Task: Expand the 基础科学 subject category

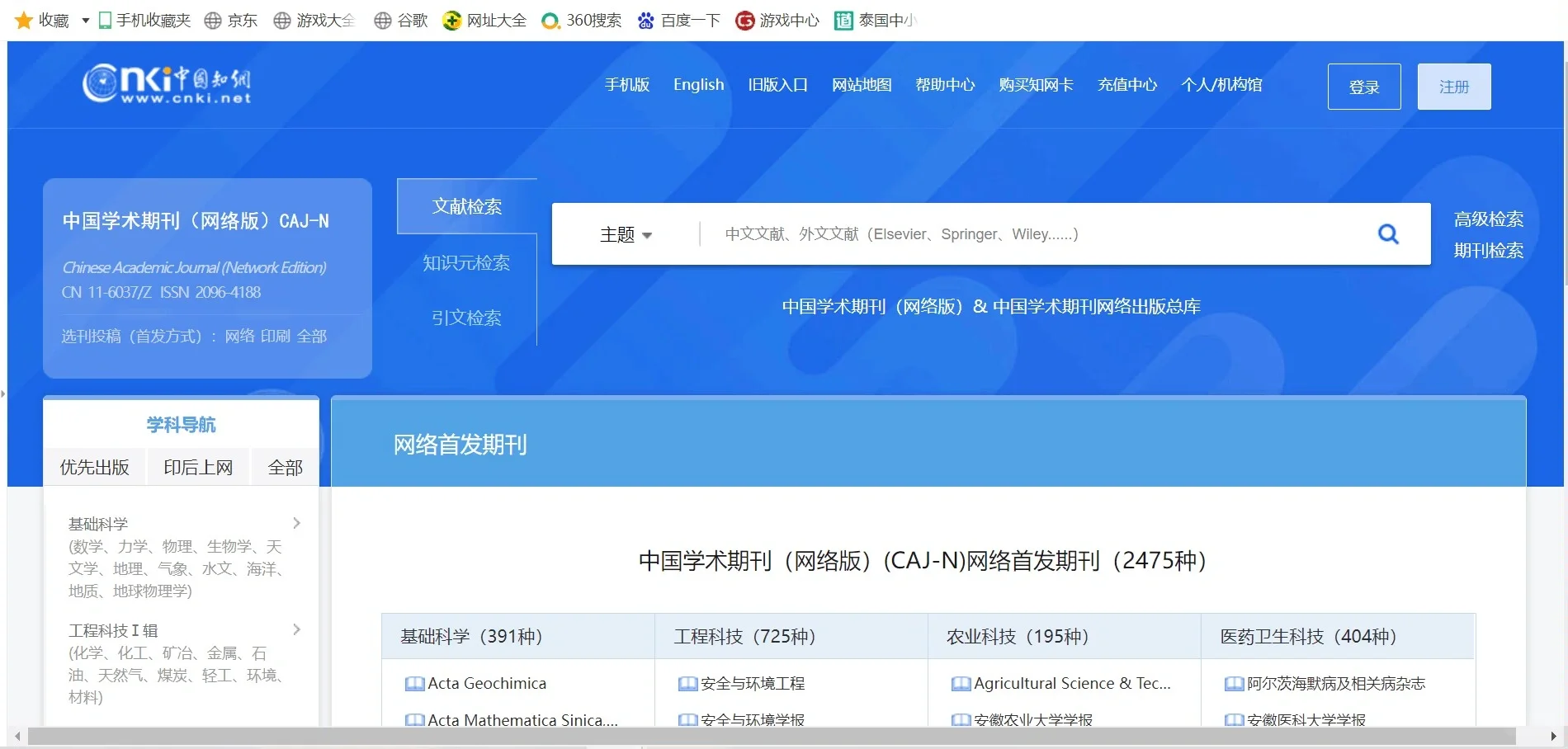Action: [295, 523]
